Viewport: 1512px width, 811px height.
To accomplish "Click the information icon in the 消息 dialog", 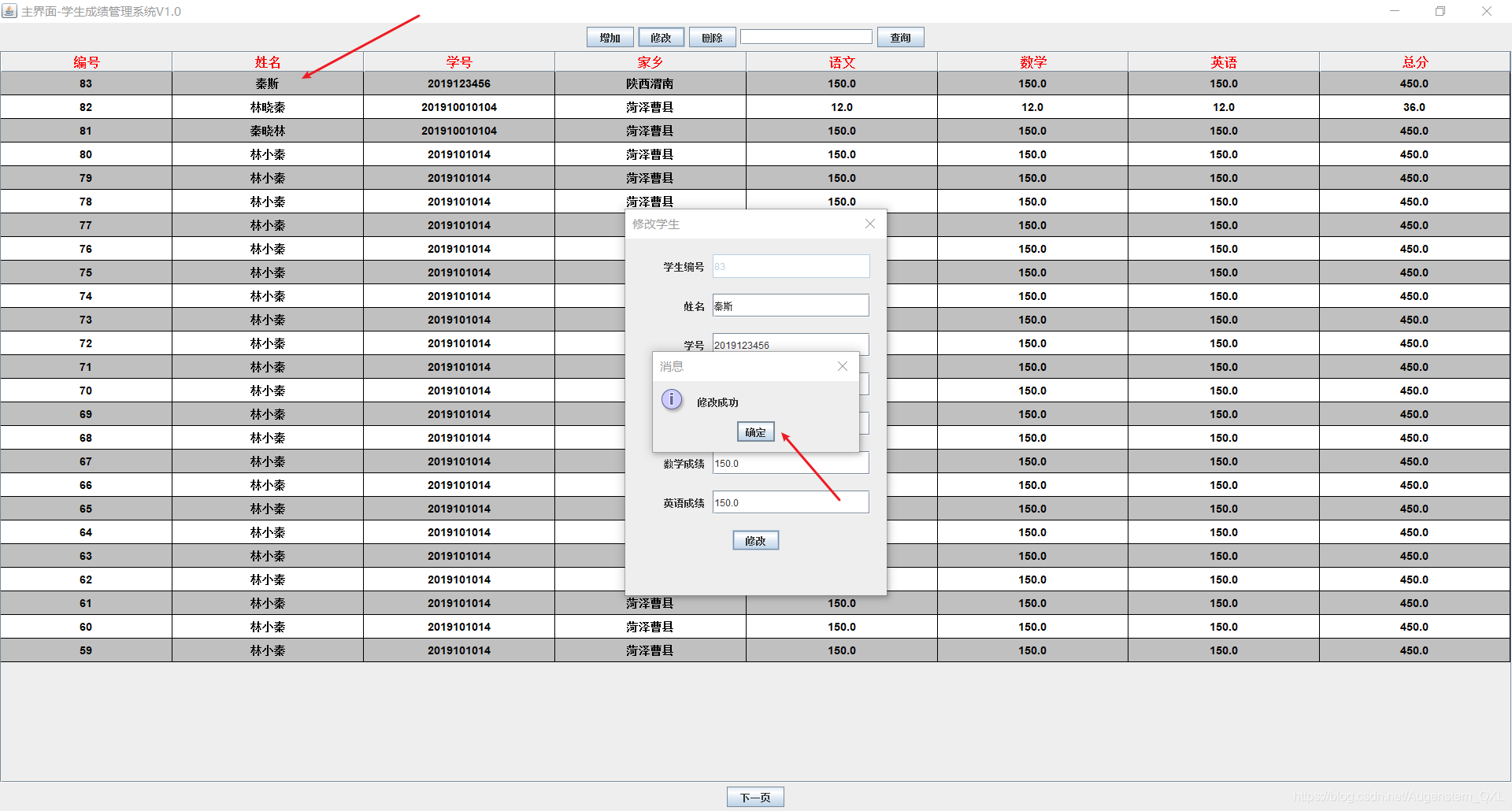I will [x=672, y=399].
